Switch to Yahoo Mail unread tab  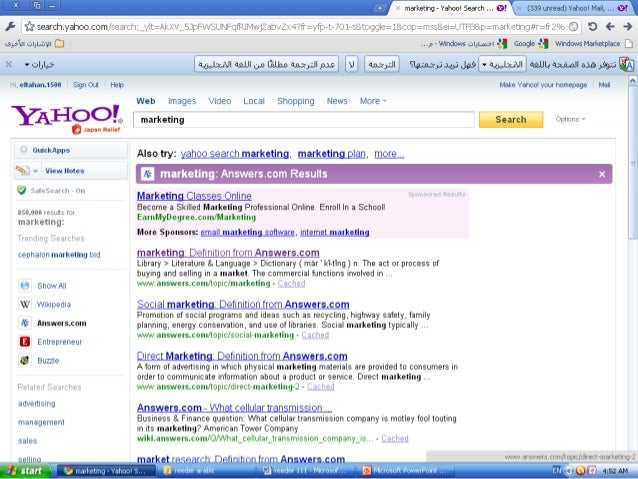(x=571, y=8)
